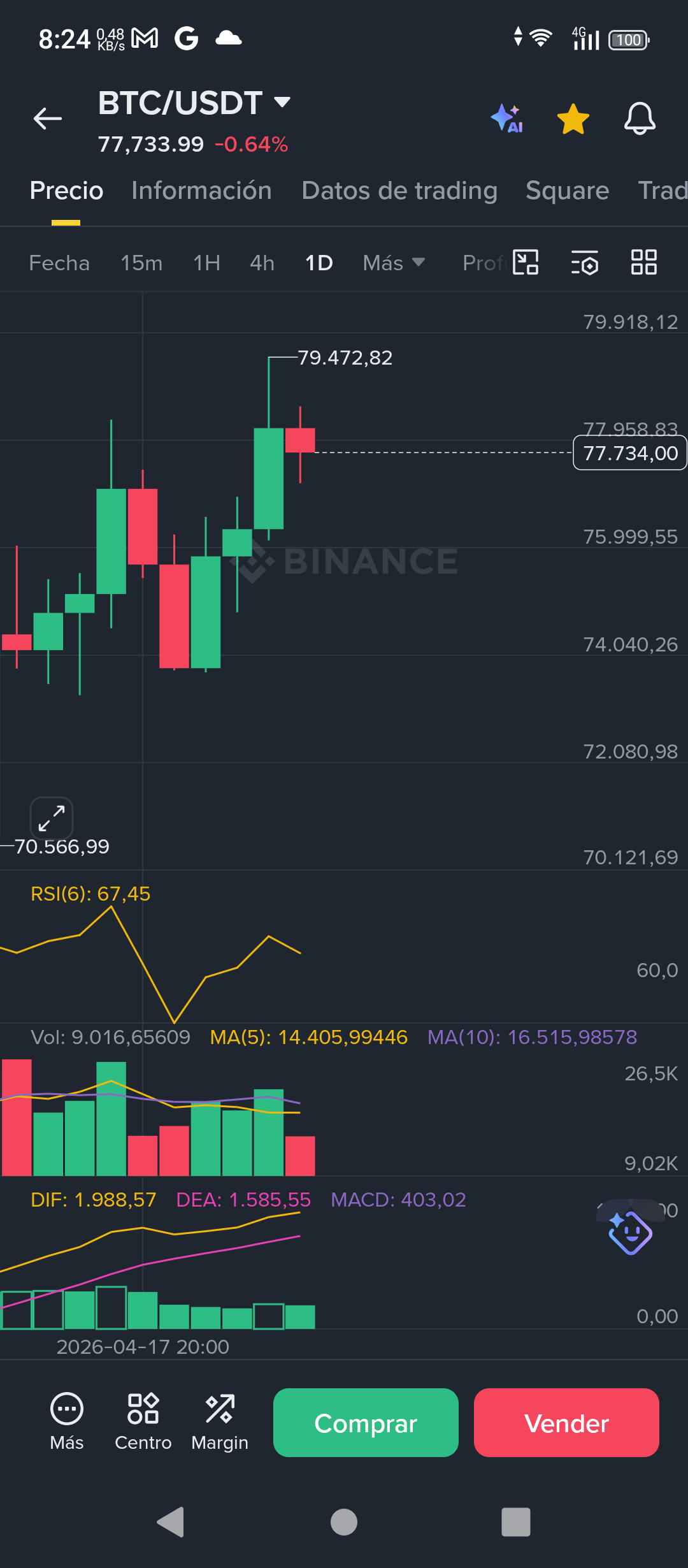Switch to the Precio tab
The width and height of the screenshot is (688, 1568).
pyautogui.click(x=66, y=191)
